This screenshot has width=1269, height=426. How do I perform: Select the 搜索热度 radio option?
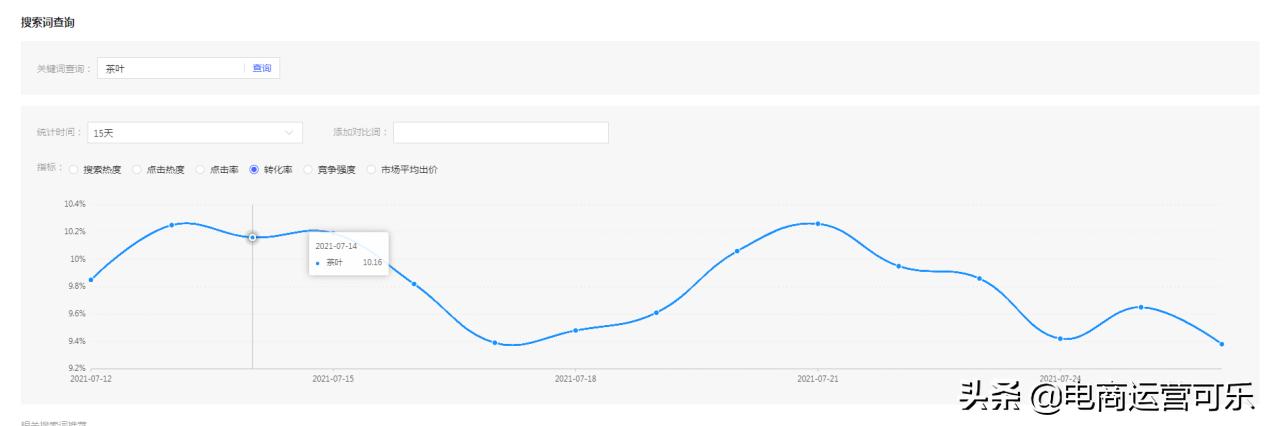(x=73, y=169)
